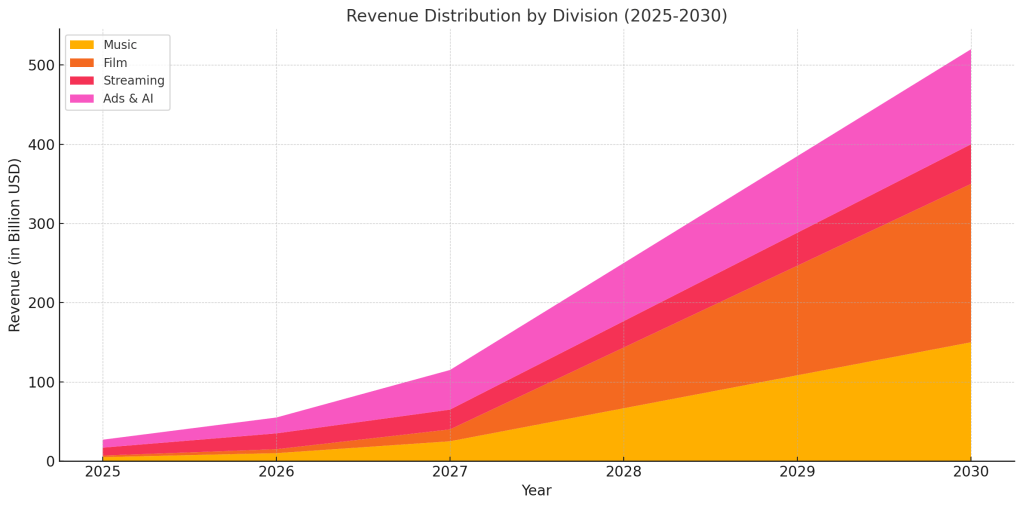
Task: Click the chart title Revenue Distribution by Division
Action: 536,16
